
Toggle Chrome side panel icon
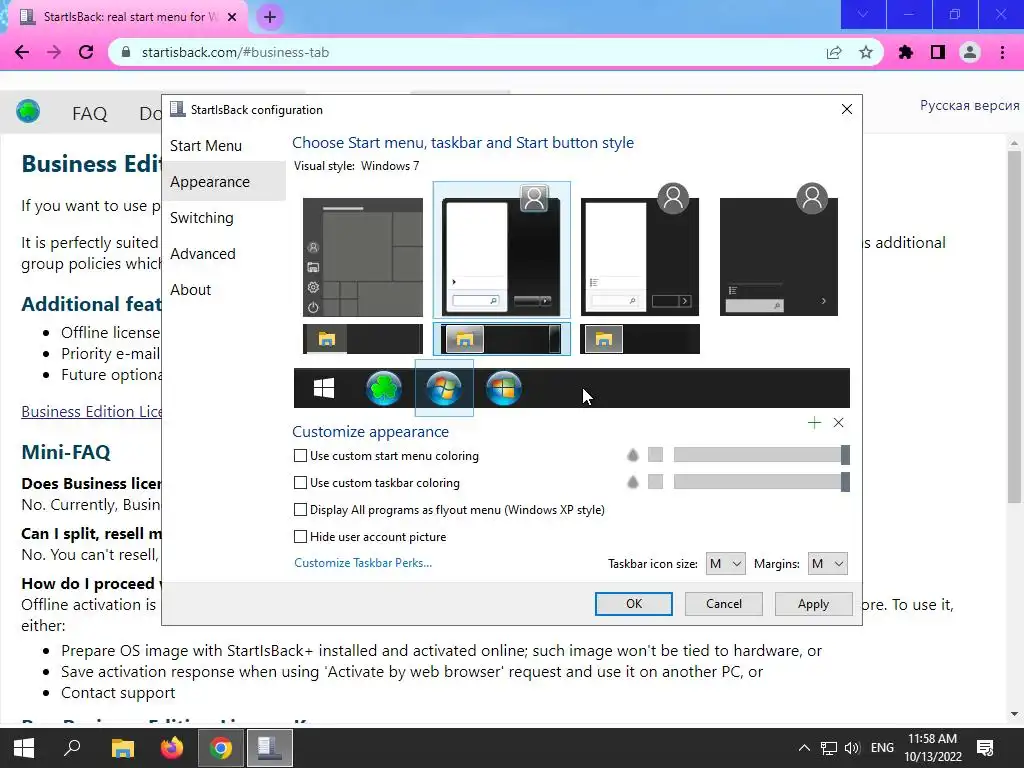(938, 52)
